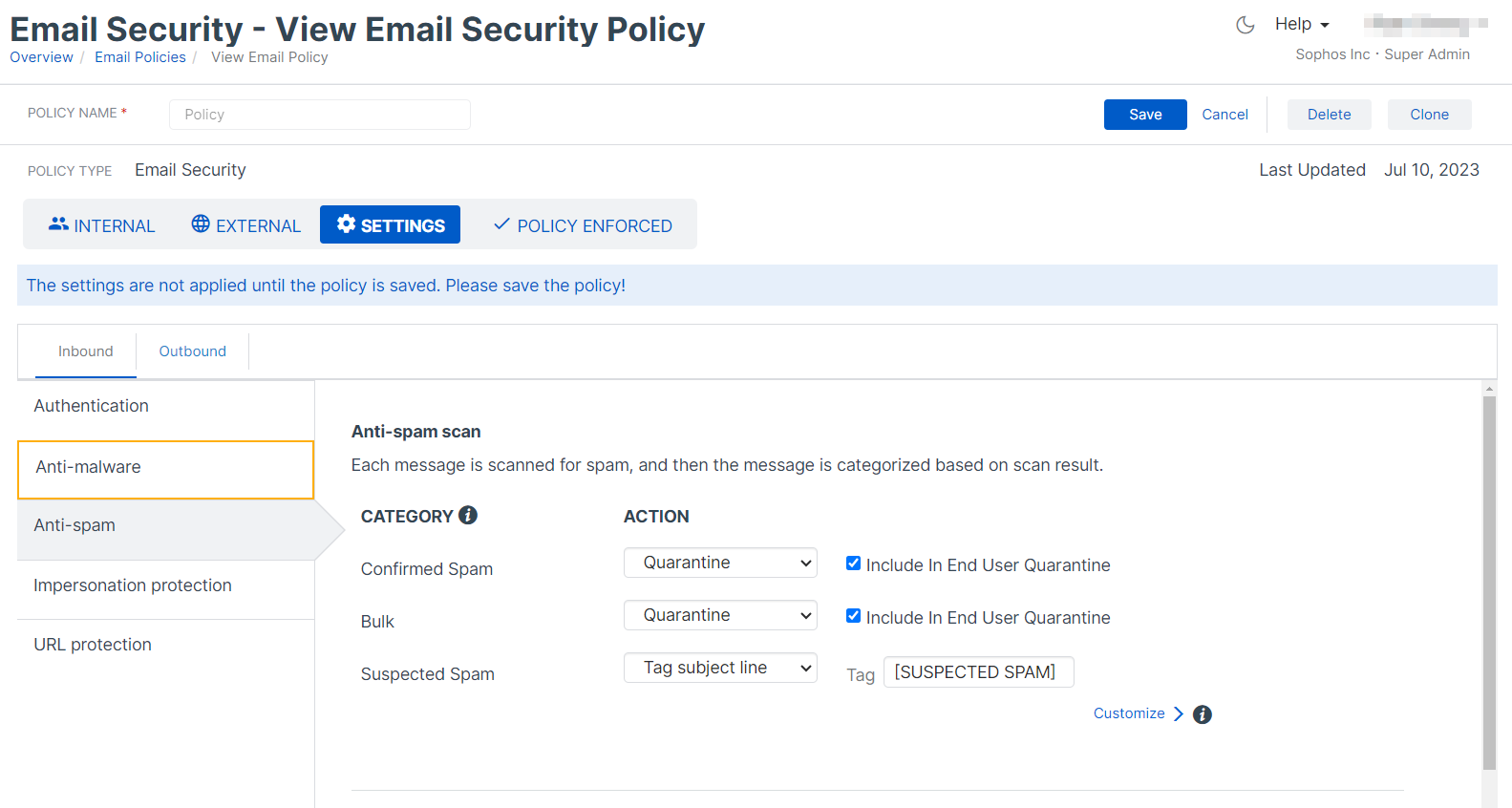Uncheck End User Quarantine for Bulk
The width and height of the screenshot is (1512, 808).
point(854,616)
